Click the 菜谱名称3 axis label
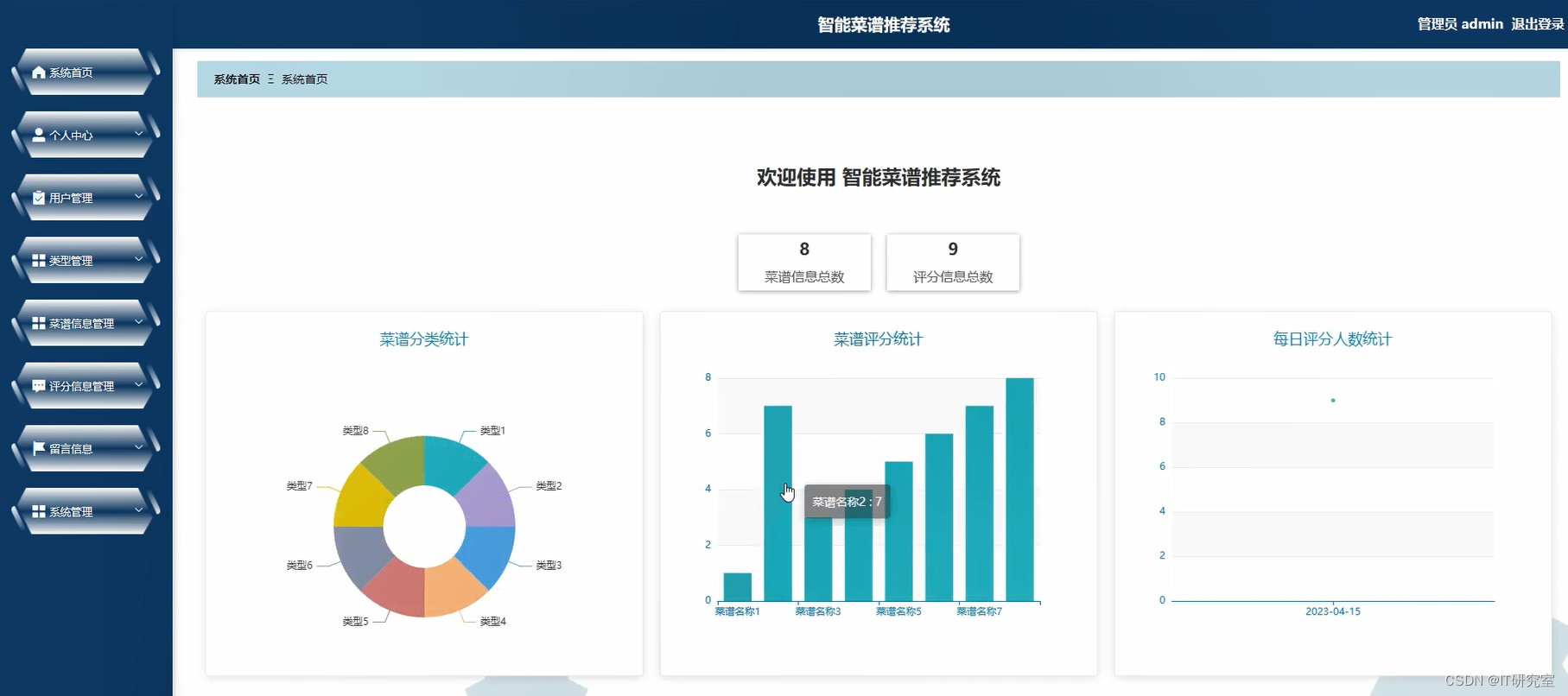This screenshot has width=1568, height=696. (818, 611)
